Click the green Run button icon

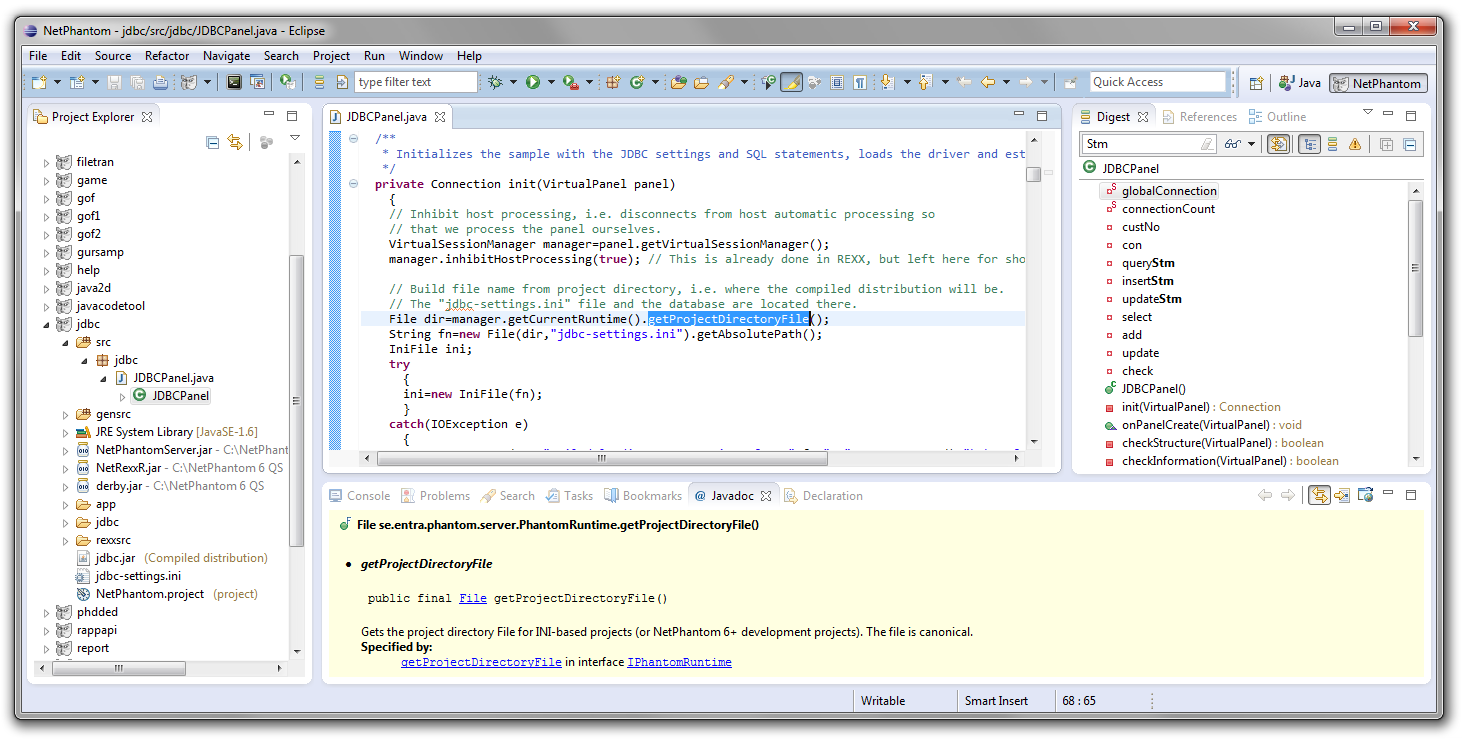(x=533, y=82)
